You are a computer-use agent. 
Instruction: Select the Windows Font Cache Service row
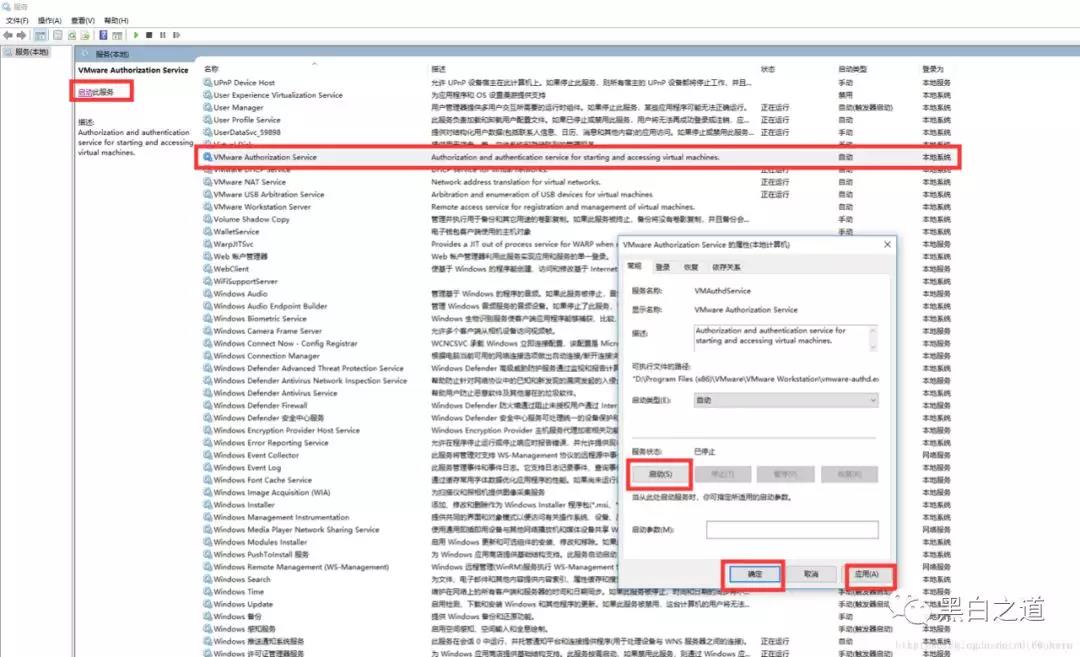(577, 480)
